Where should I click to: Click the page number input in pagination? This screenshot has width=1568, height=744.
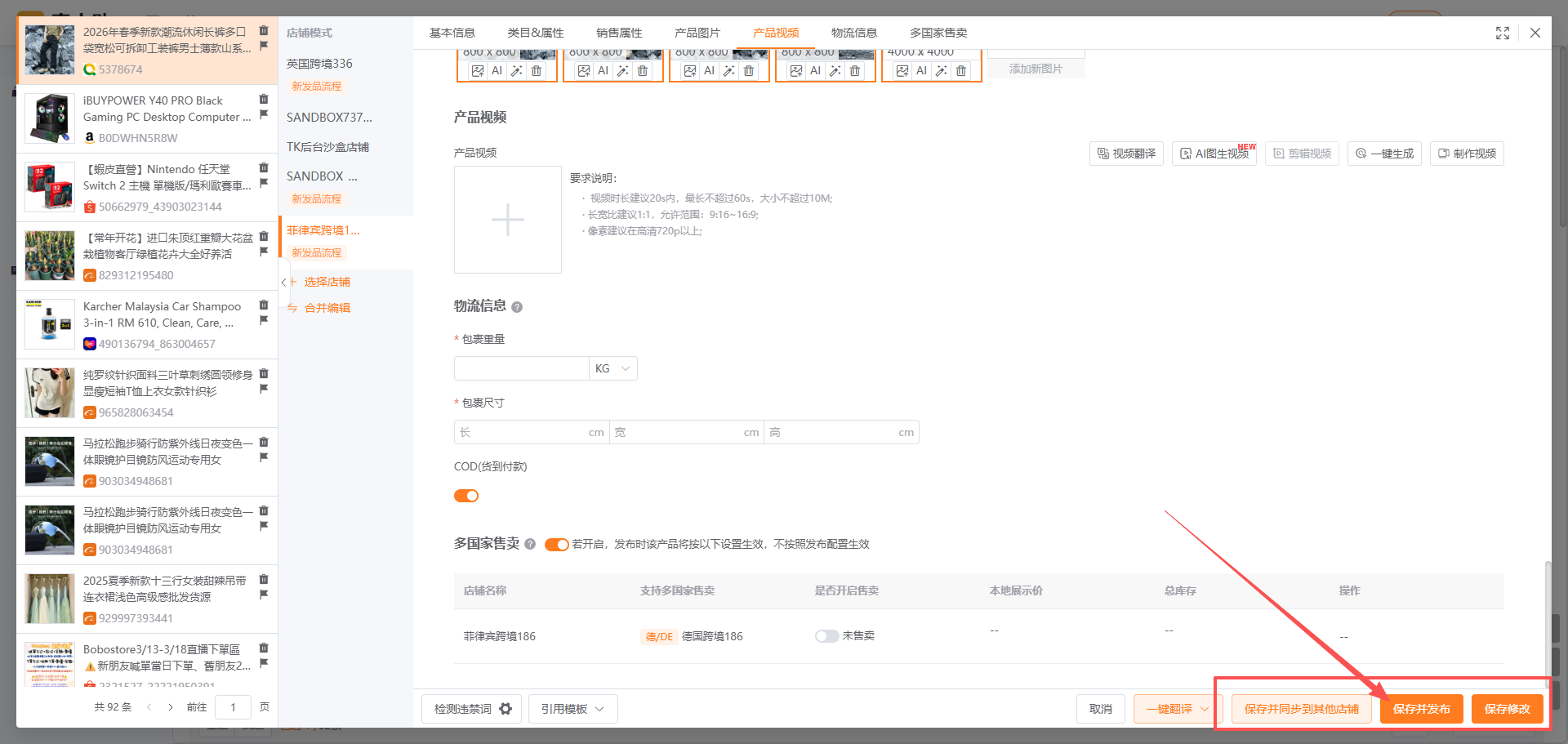(x=233, y=707)
